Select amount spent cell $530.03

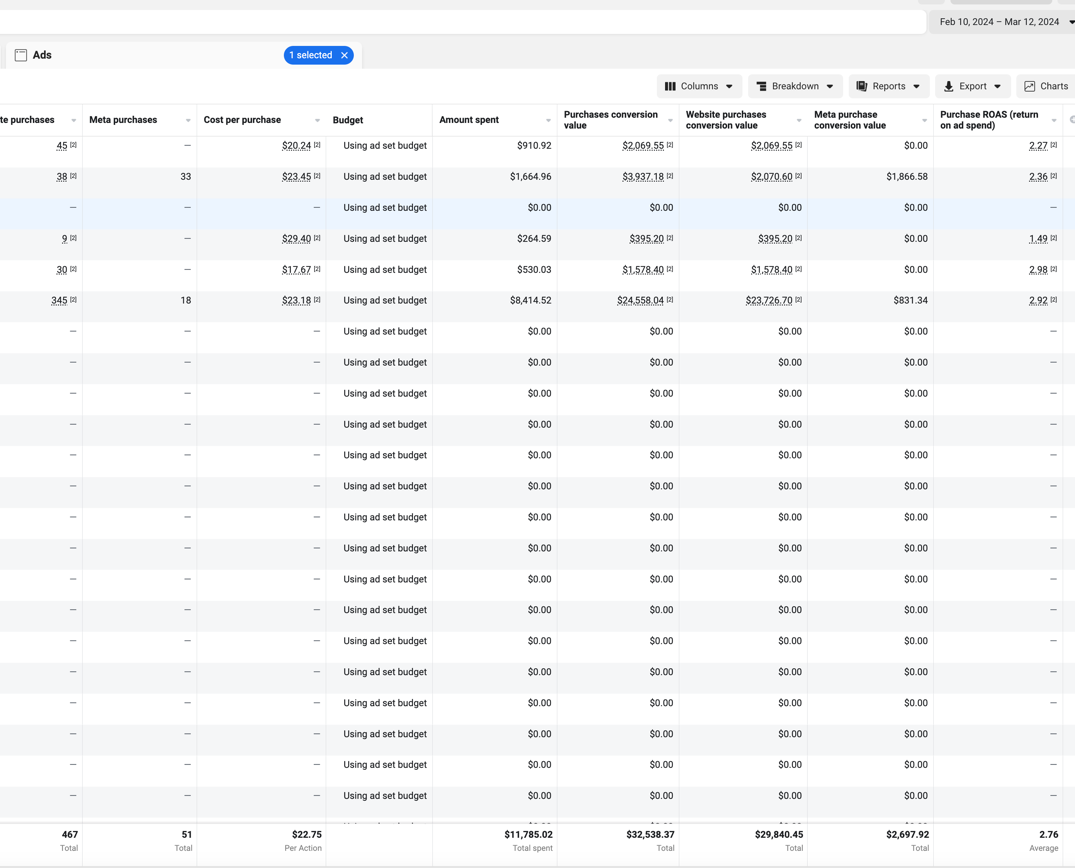tap(534, 269)
